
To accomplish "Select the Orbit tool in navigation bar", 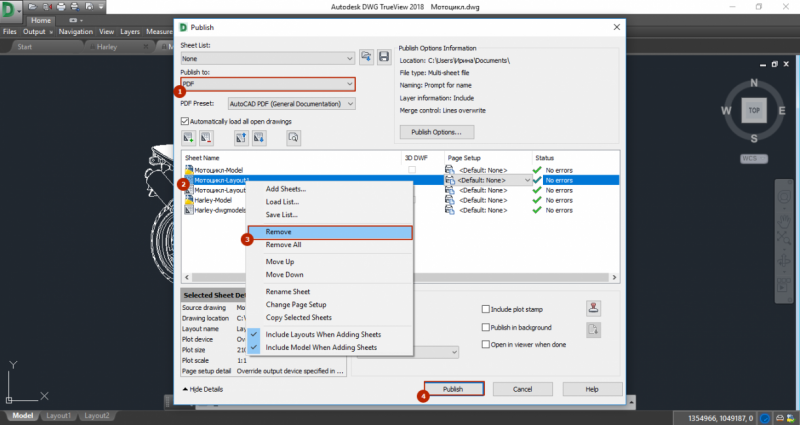I will pos(784,262).
